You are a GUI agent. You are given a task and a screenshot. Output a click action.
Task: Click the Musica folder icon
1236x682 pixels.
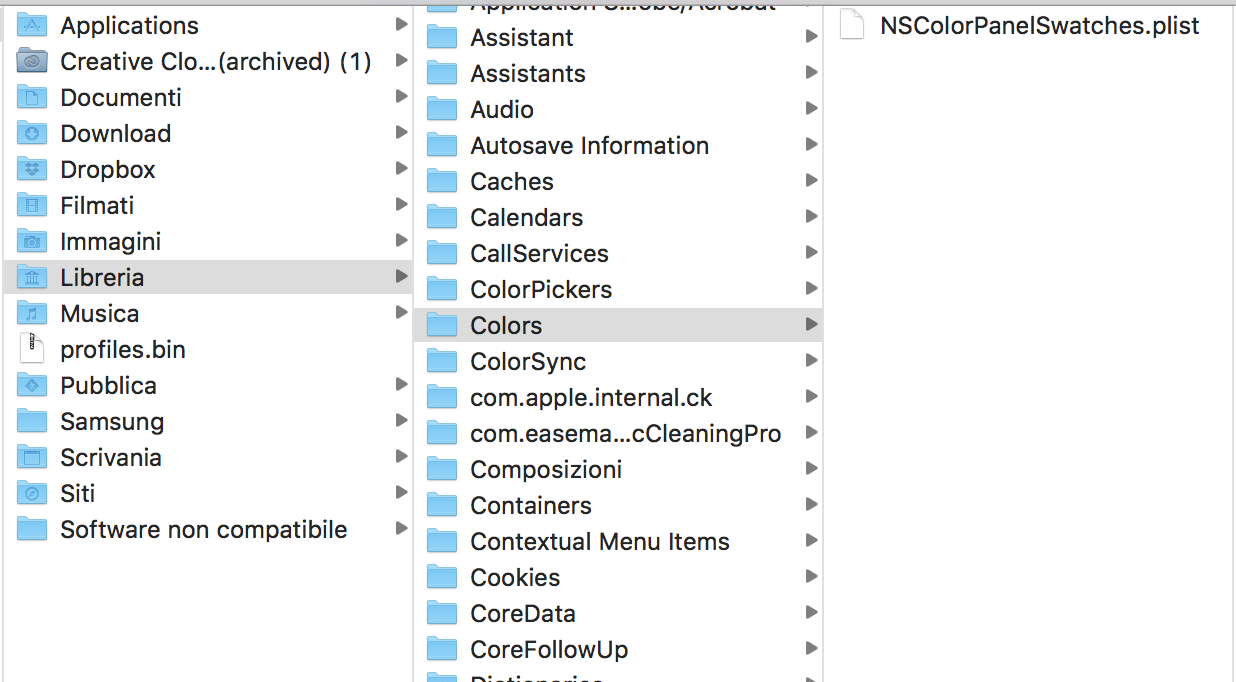click(x=33, y=314)
